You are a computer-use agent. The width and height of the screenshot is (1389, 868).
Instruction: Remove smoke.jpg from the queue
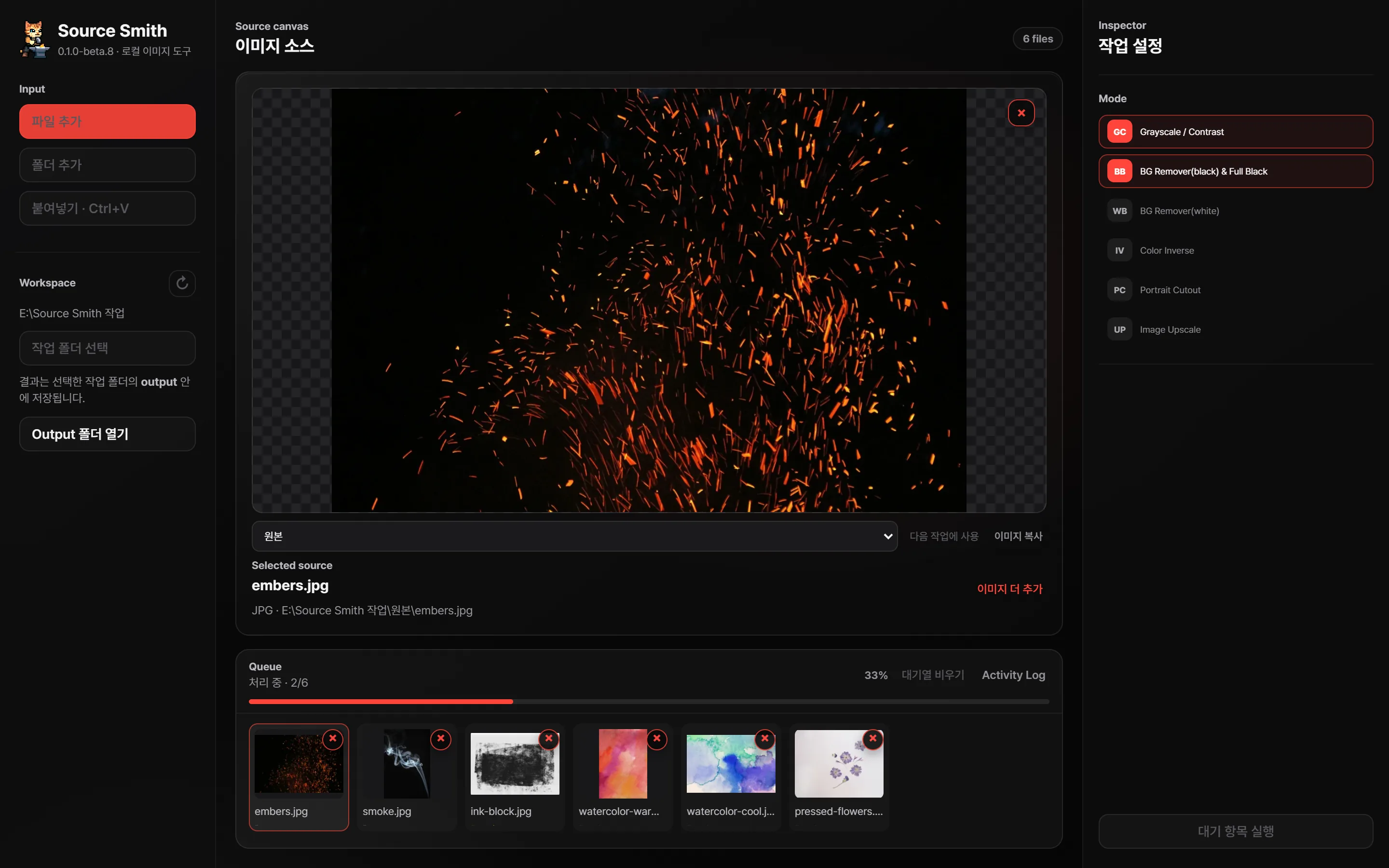(x=441, y=739)
